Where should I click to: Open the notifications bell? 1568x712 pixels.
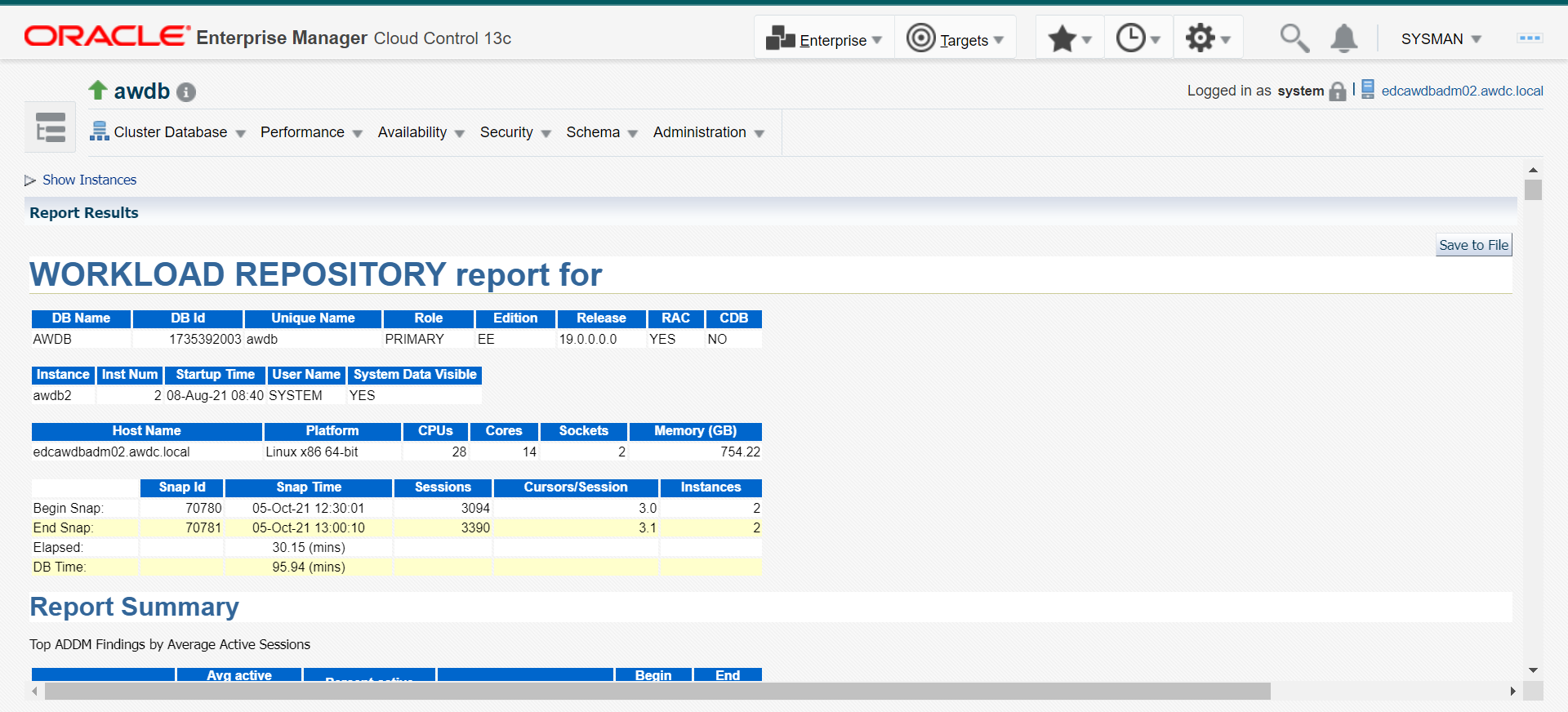point(1343,38)
